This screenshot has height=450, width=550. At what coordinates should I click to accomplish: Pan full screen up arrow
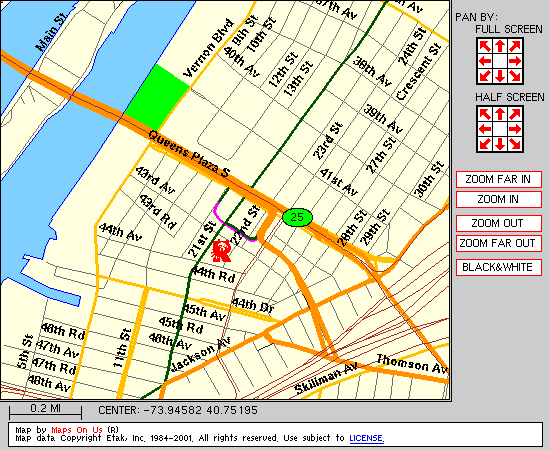pos(500,46)
